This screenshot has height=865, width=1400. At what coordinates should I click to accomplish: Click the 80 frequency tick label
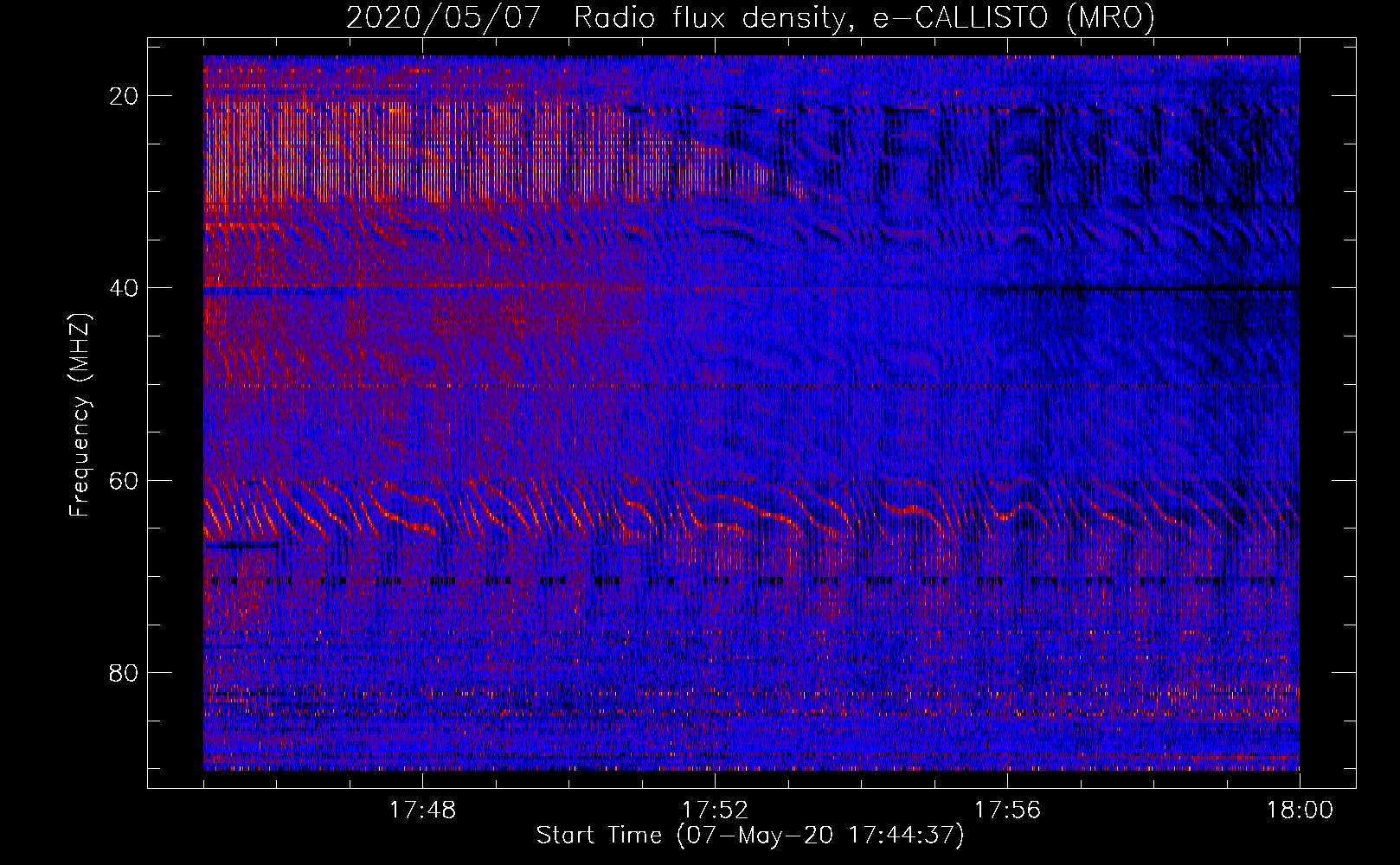click(124, 673)
